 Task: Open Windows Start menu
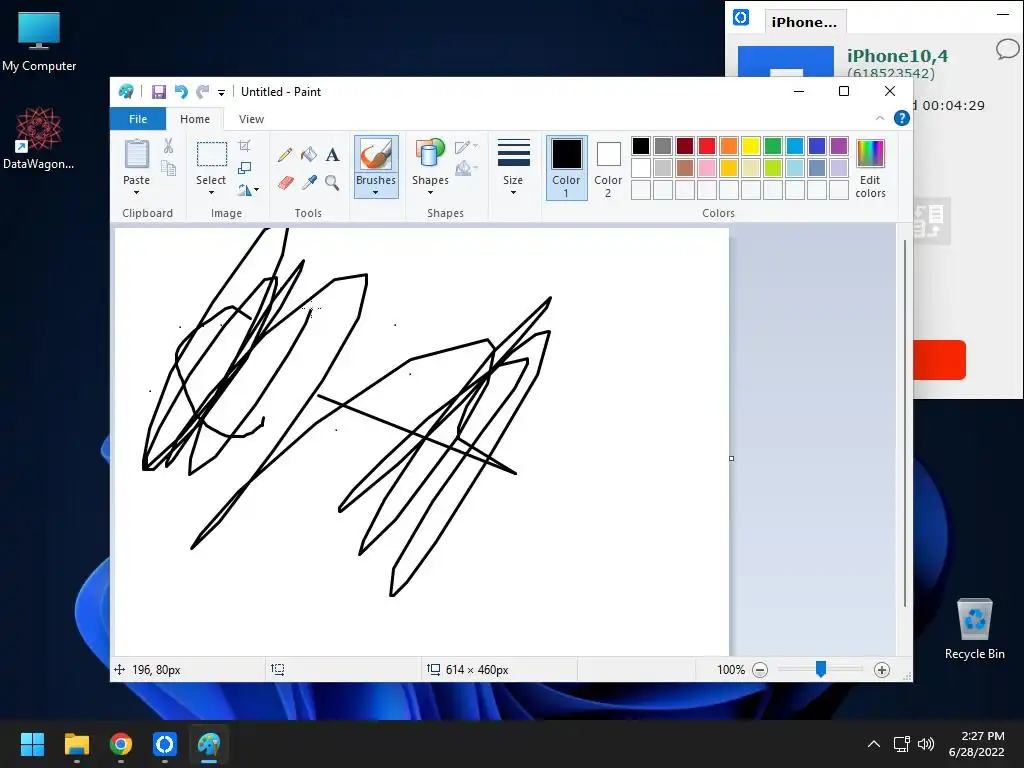[32, 744]
